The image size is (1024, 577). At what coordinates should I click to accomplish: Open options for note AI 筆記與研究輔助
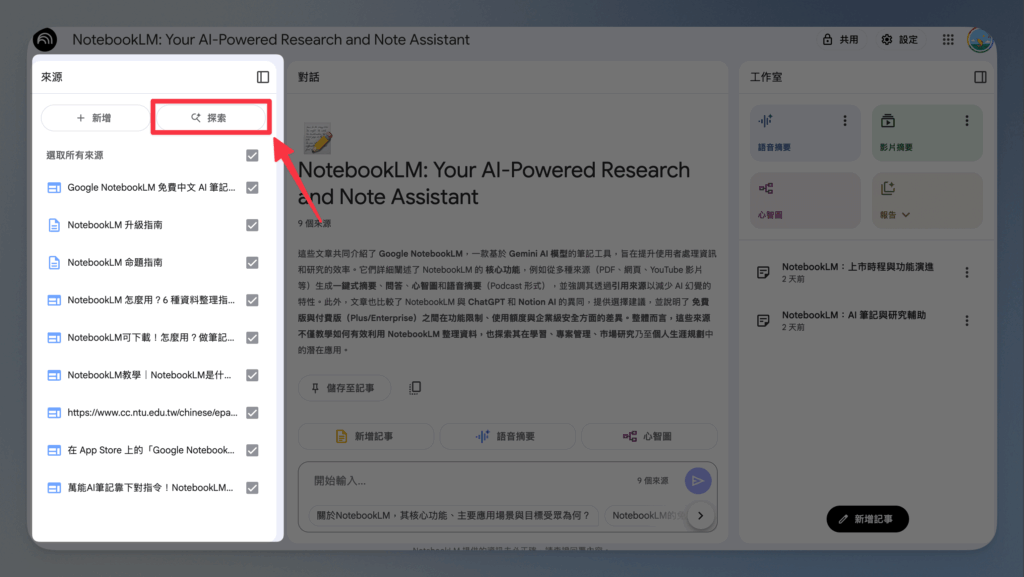(967, 320)
